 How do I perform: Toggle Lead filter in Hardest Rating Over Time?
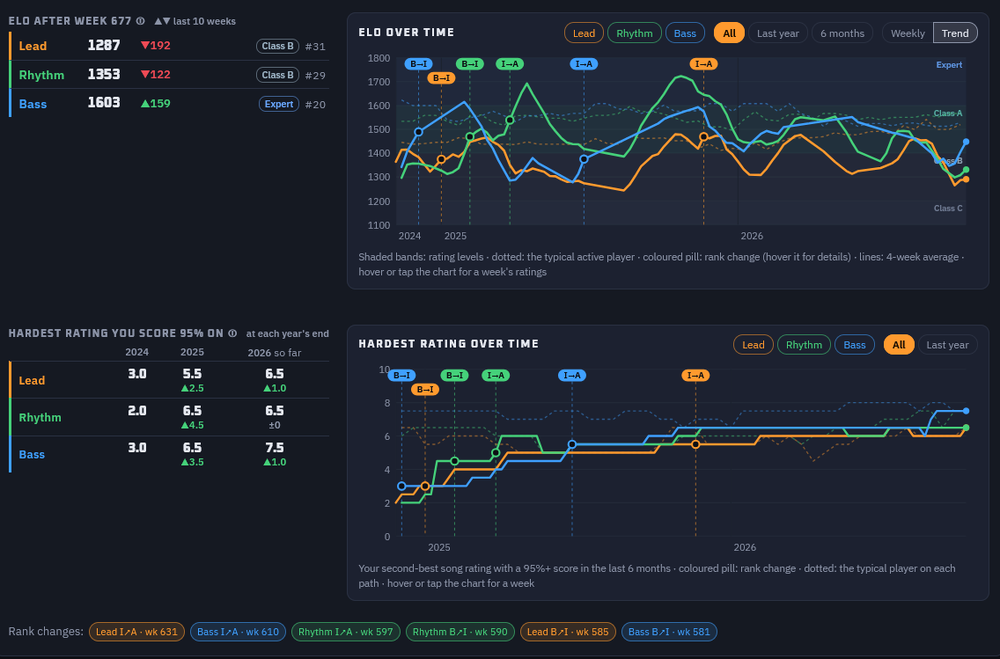[753, 344]
